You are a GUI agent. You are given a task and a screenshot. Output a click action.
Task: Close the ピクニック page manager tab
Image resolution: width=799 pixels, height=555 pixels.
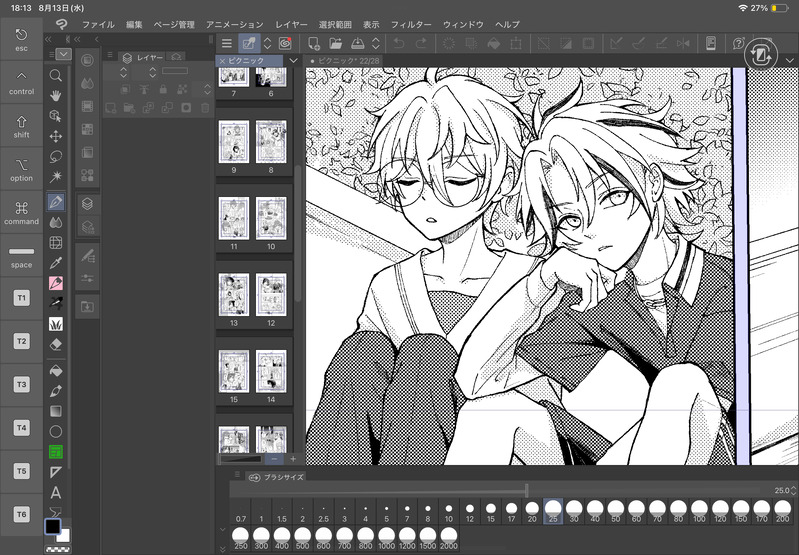click(x=222, y=61)
